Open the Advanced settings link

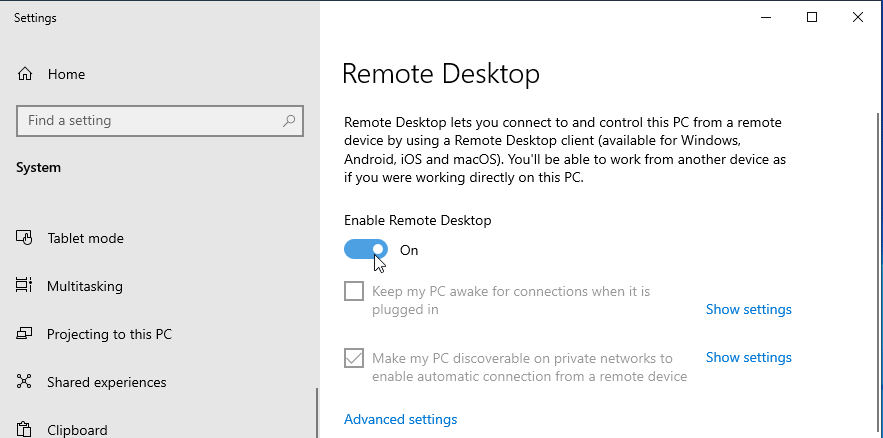click(x=400, y=419)
